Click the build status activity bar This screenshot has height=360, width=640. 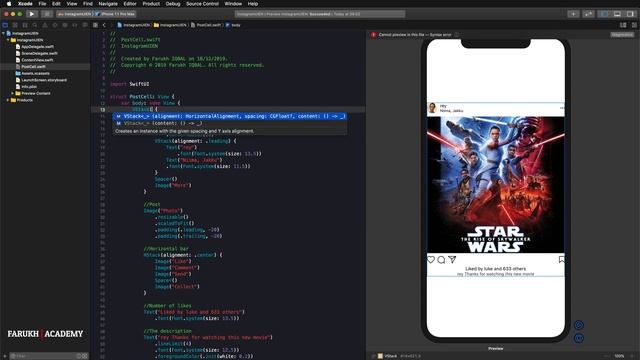tap(320, 14)
